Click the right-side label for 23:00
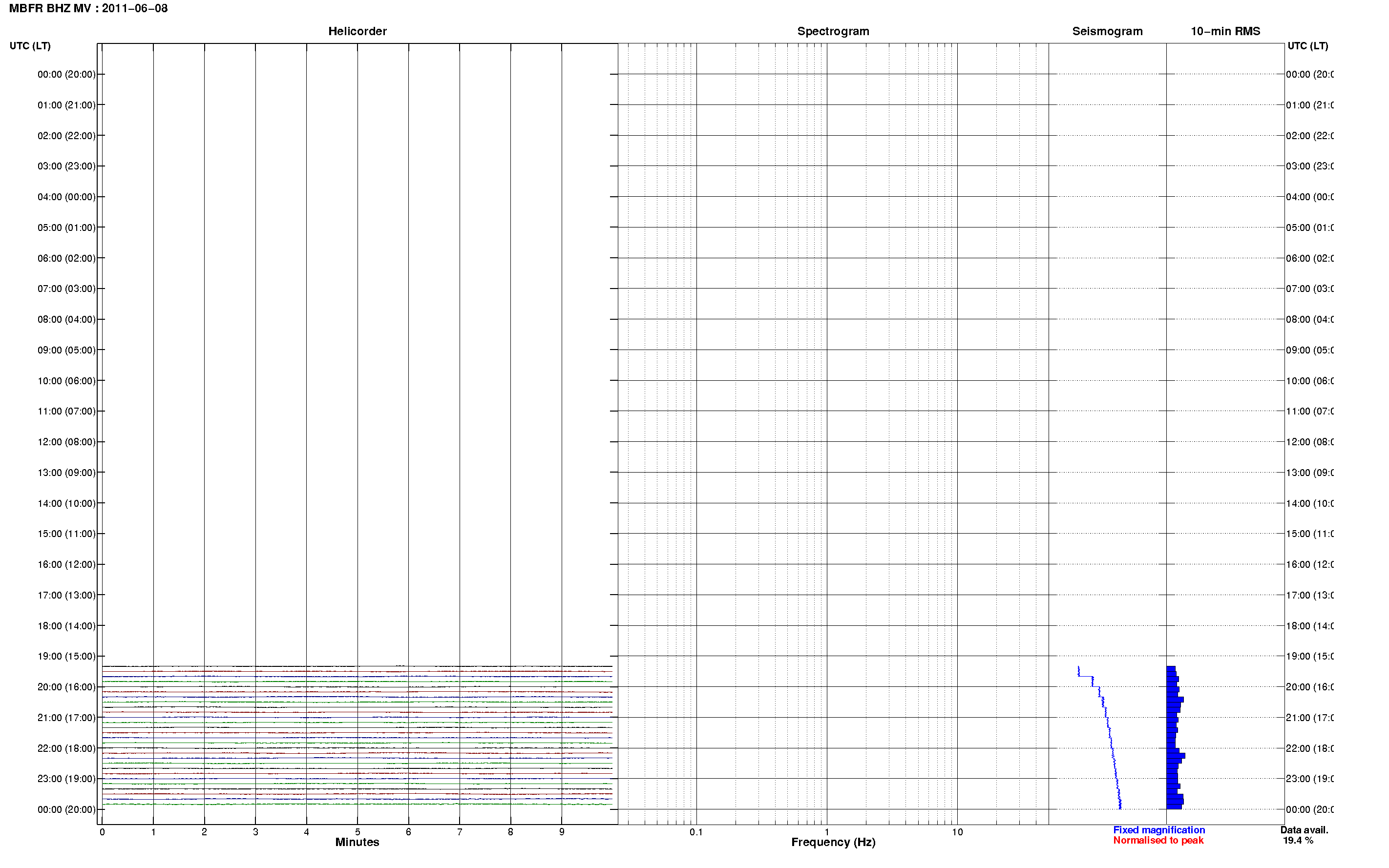1389x868 pixels. (x=1309, y=779)
